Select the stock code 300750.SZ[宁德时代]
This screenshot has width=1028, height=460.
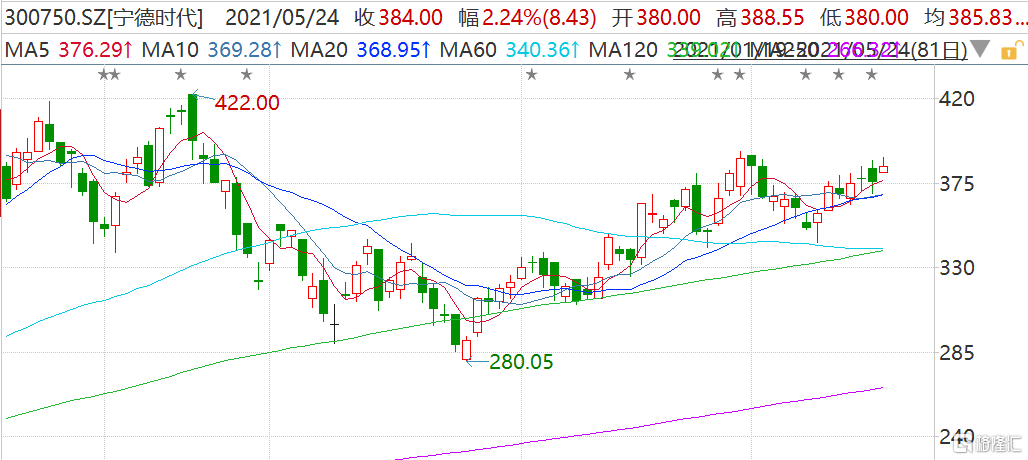click(102, 18)
